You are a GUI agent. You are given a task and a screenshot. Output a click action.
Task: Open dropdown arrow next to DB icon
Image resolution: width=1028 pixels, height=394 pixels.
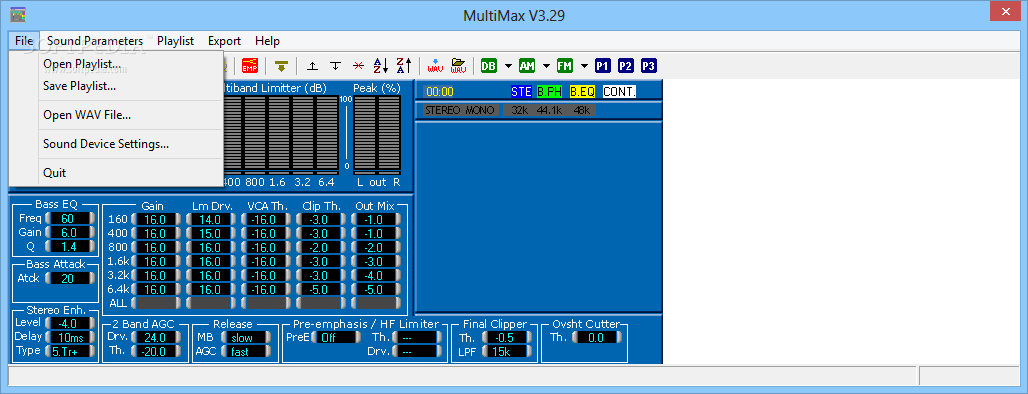[x=507, y=66]
